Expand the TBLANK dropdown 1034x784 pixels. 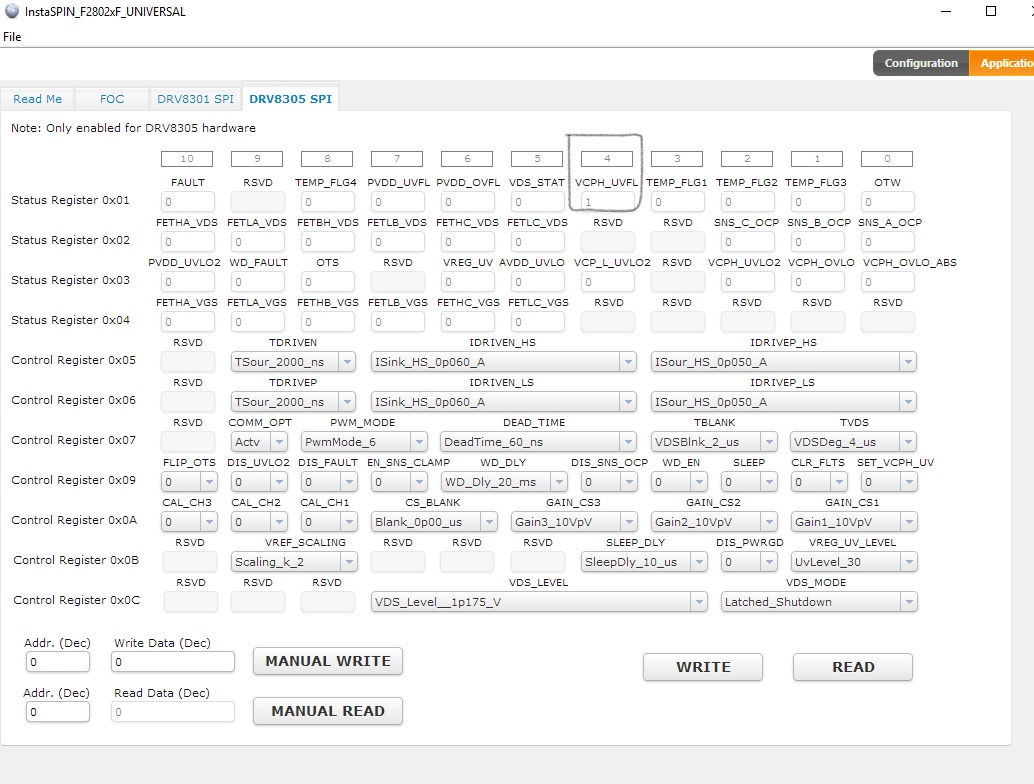click(714, 442)
